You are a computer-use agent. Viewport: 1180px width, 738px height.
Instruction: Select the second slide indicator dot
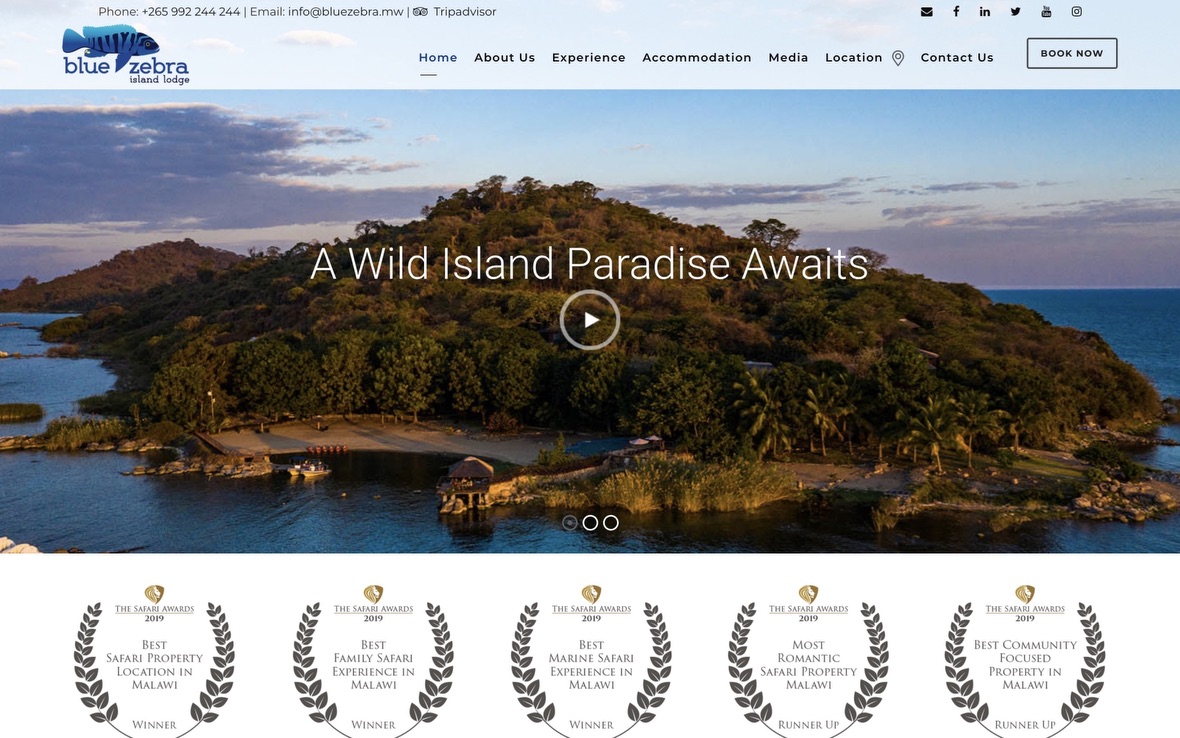(590, 522)
